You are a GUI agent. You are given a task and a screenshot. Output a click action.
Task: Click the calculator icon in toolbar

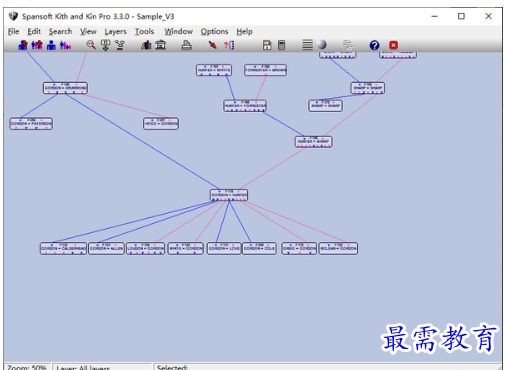(x=282, y=45)
